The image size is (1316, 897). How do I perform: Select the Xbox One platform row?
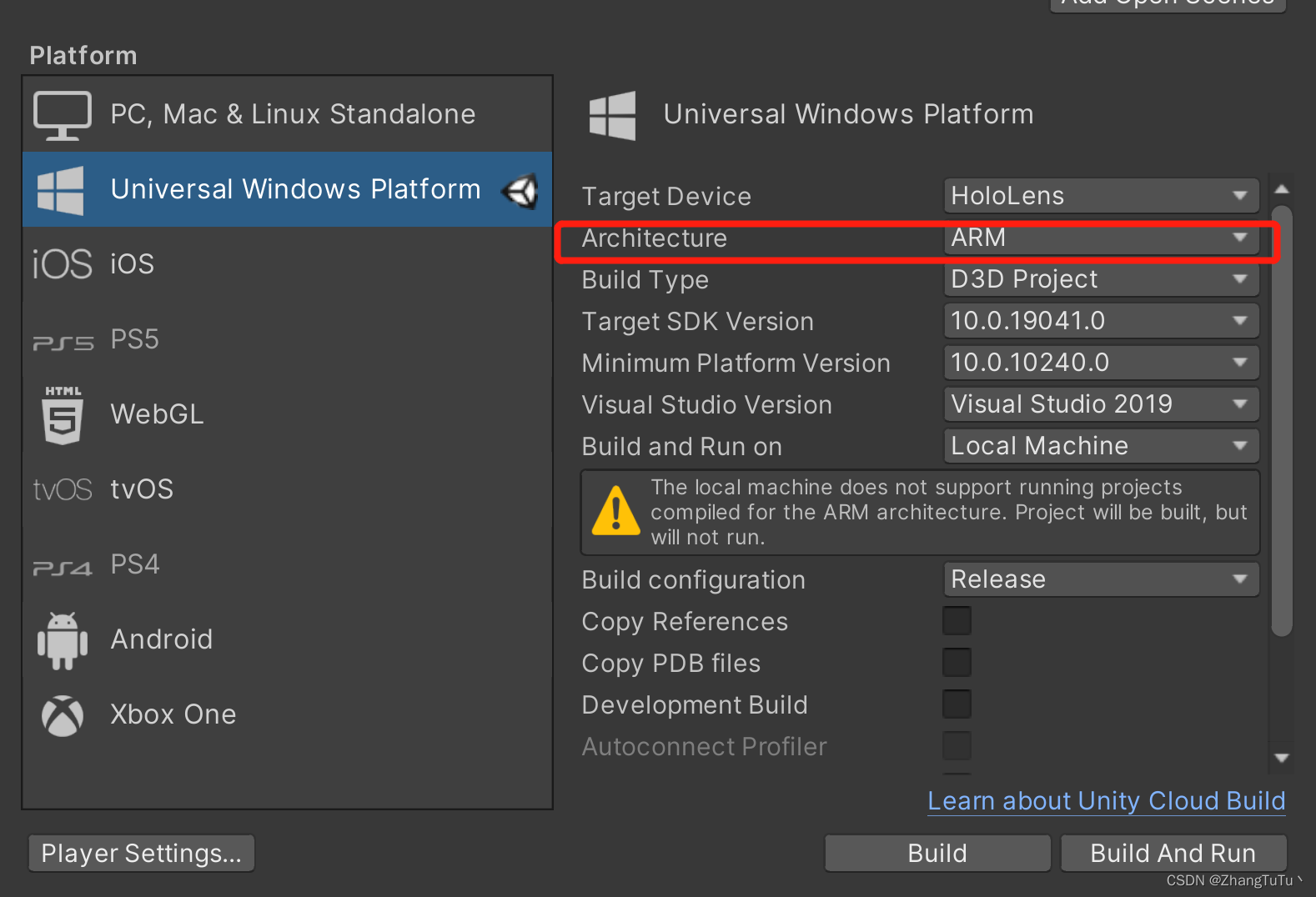click(x=288, y=714)
